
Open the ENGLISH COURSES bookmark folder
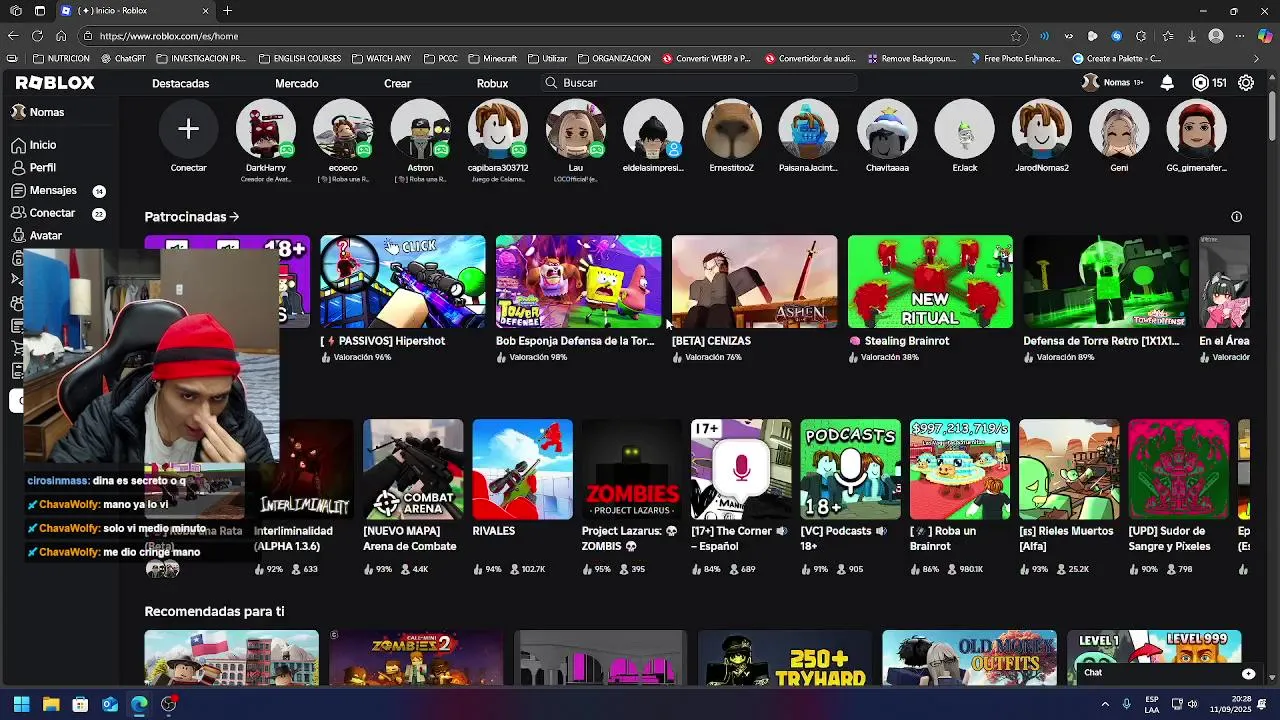300,58
